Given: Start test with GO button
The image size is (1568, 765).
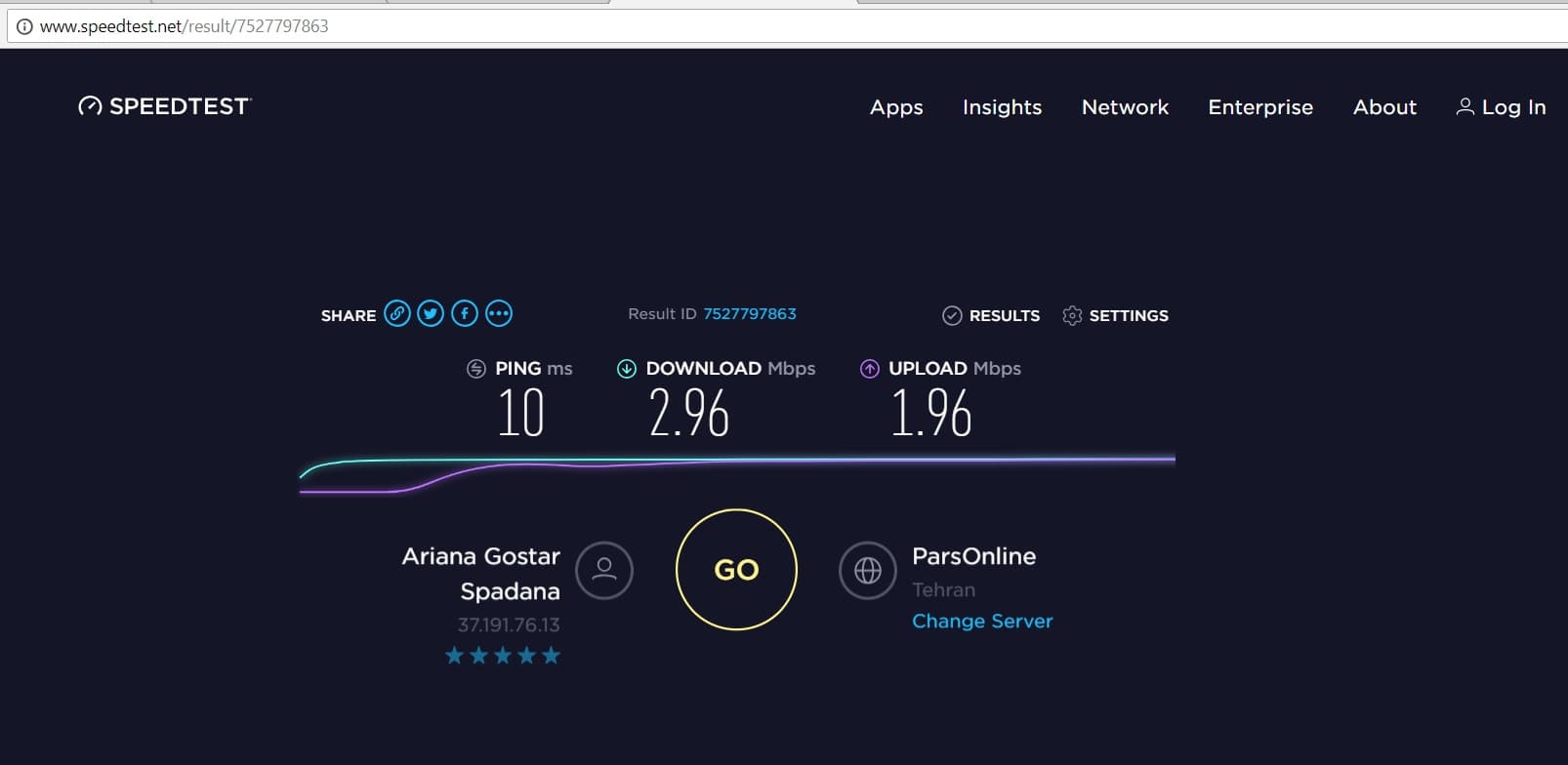Looking at the screenshot, I should 736,570.
